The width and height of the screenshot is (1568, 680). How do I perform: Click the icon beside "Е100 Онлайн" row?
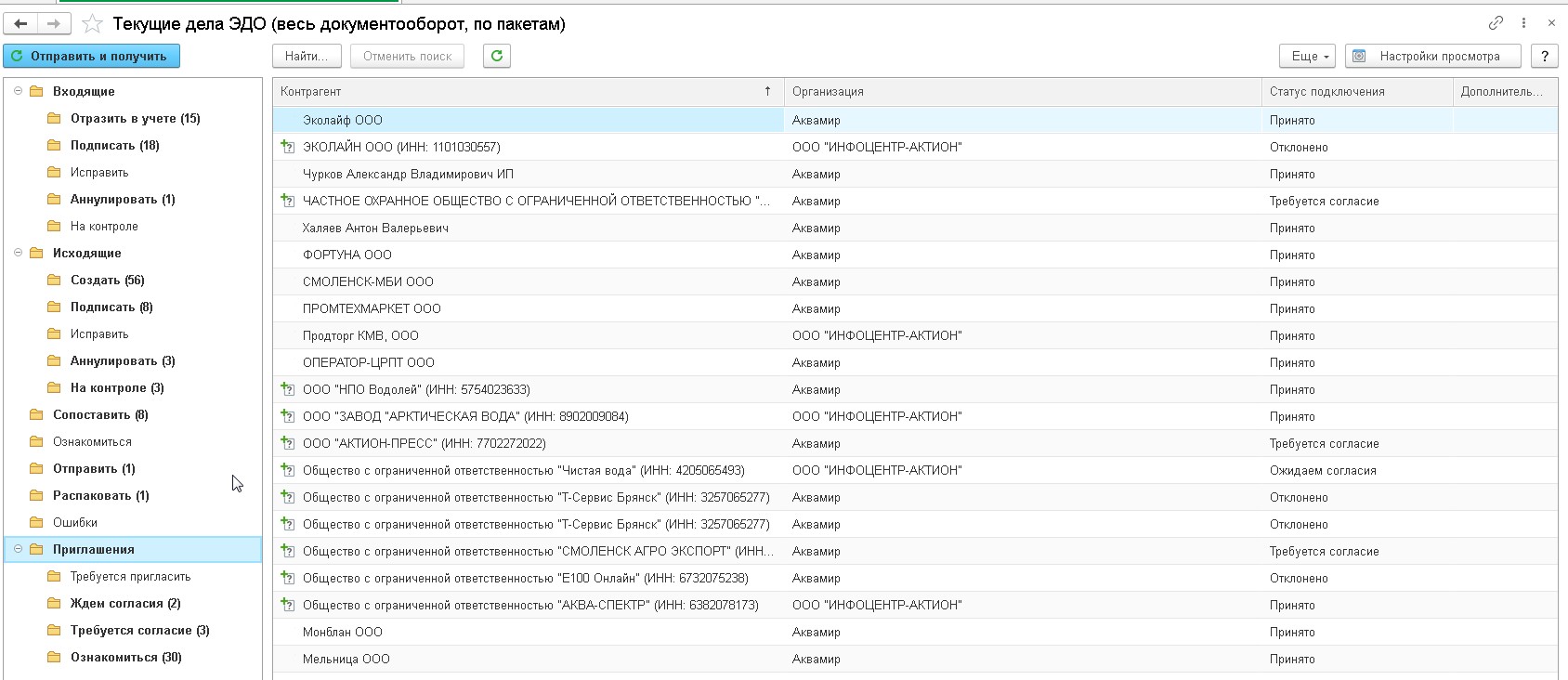coord(288,578)
